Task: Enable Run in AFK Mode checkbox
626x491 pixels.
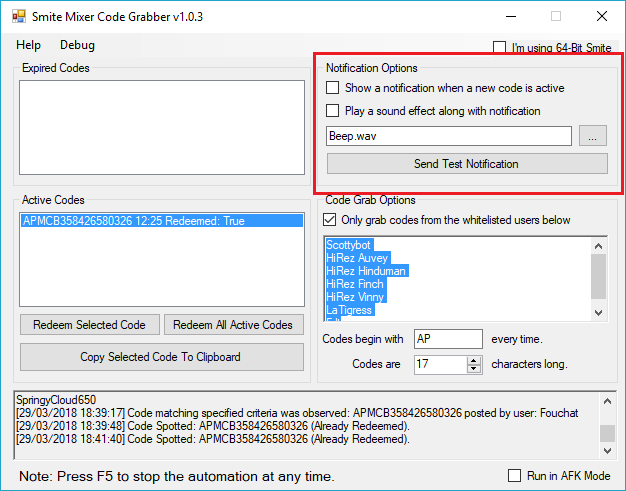Action: point(514,475)
